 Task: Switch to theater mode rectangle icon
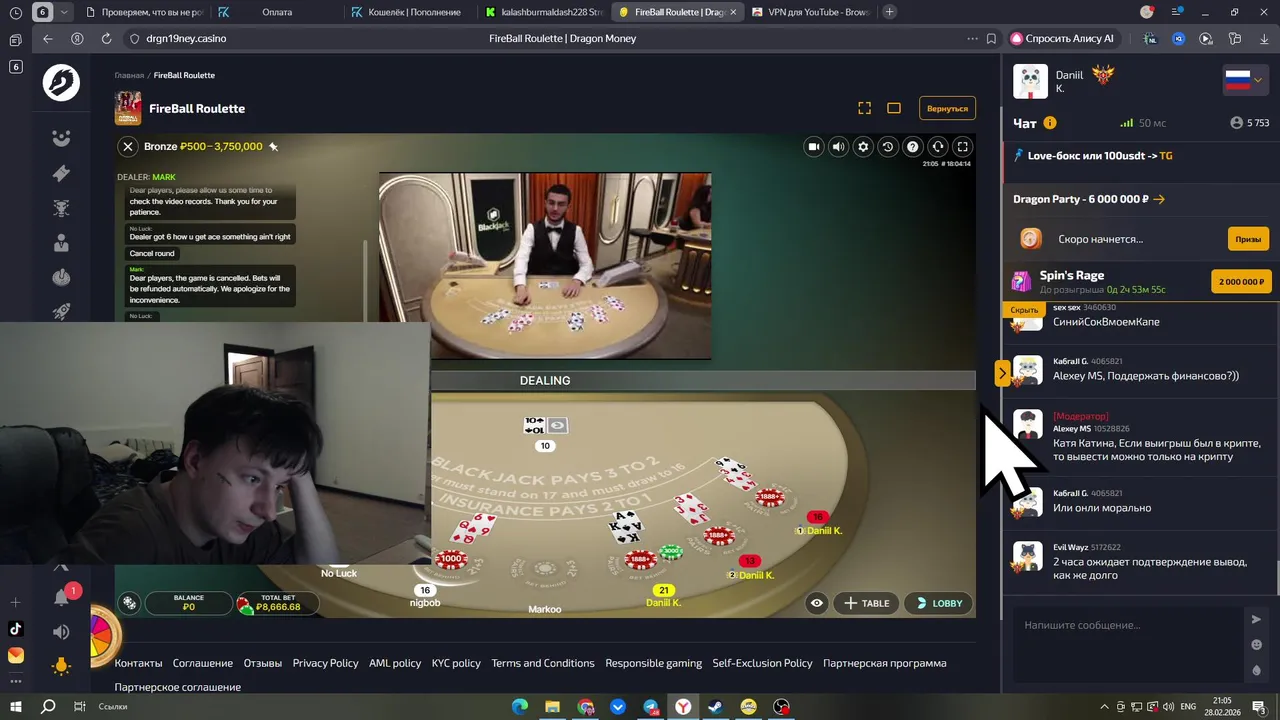[894, 108]
